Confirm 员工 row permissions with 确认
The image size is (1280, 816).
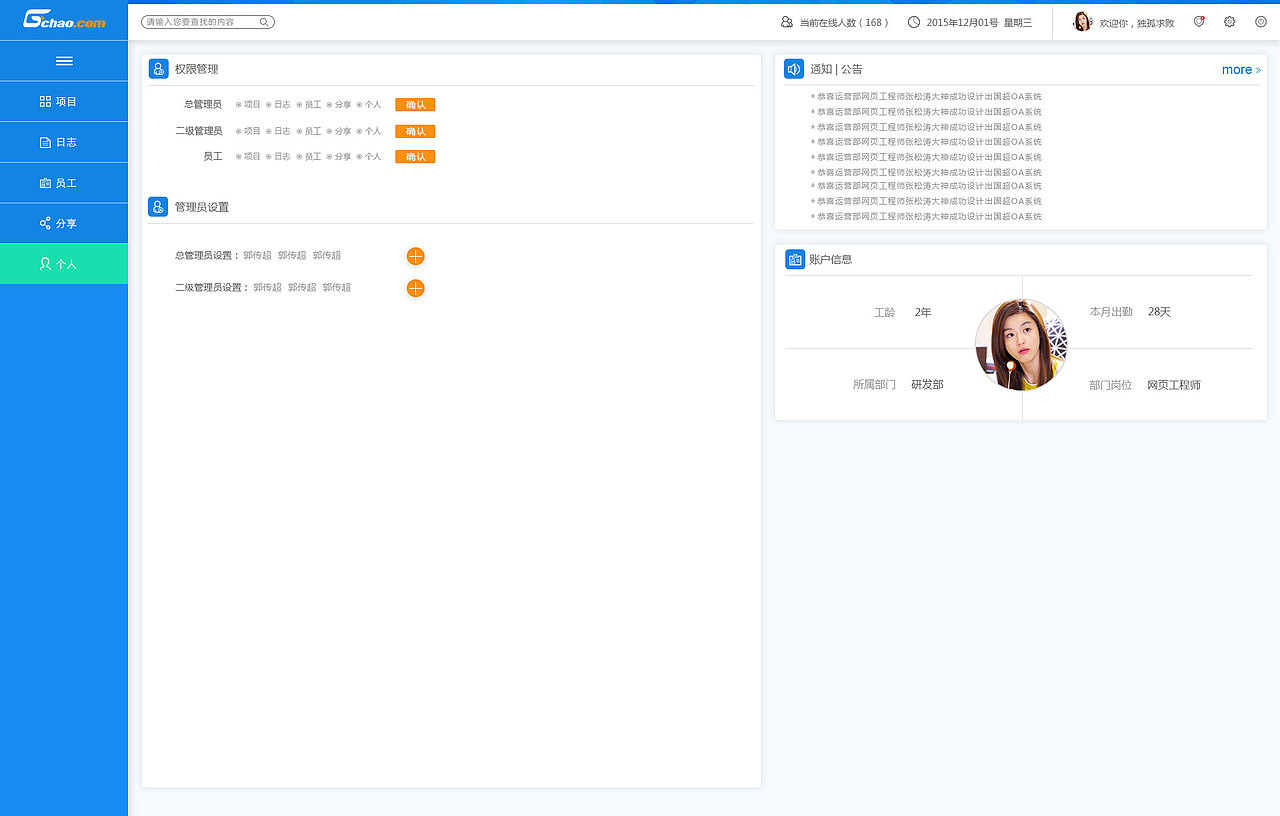(415, 156)
